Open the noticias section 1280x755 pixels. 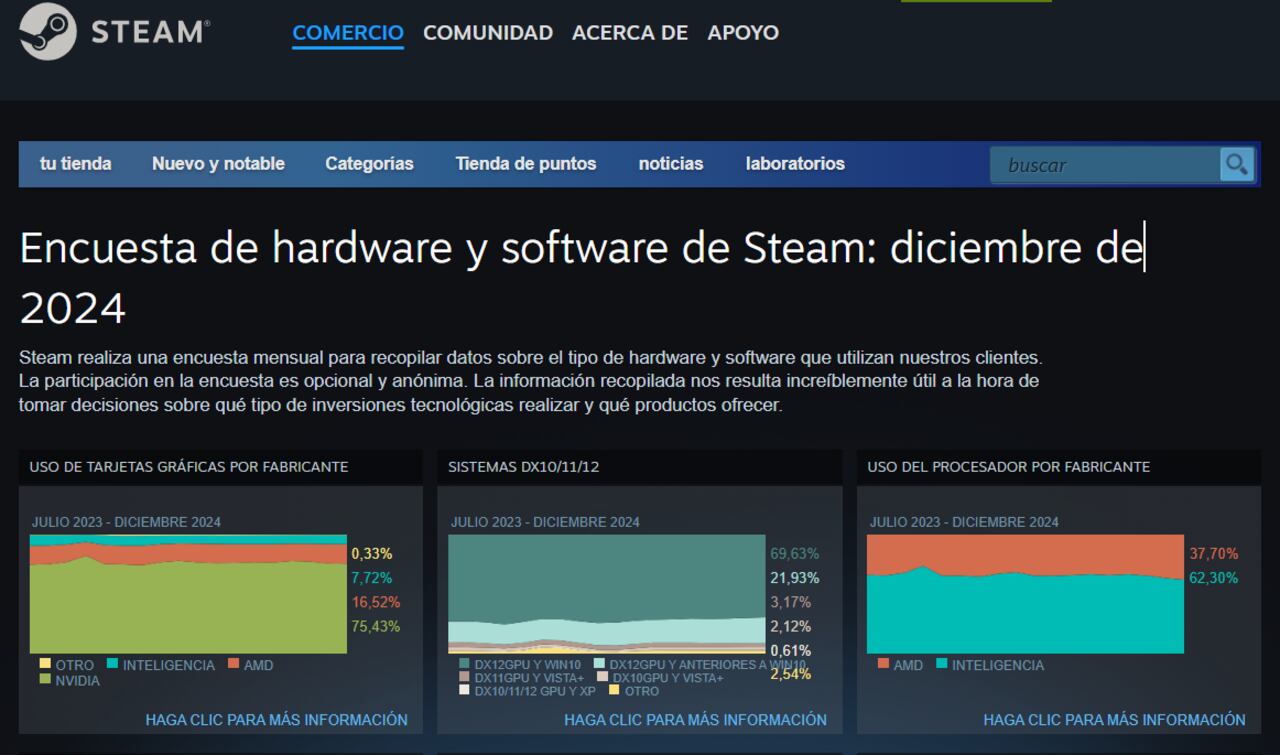coord(671,164)
